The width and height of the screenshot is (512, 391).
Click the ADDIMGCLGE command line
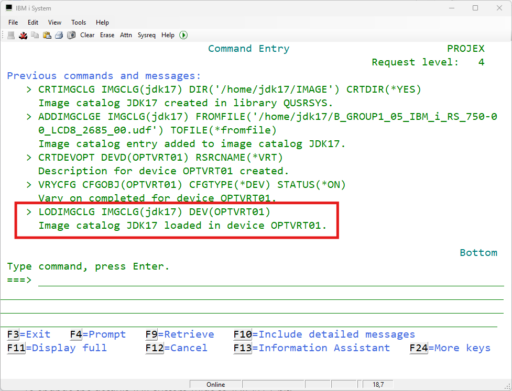[268, 117]
